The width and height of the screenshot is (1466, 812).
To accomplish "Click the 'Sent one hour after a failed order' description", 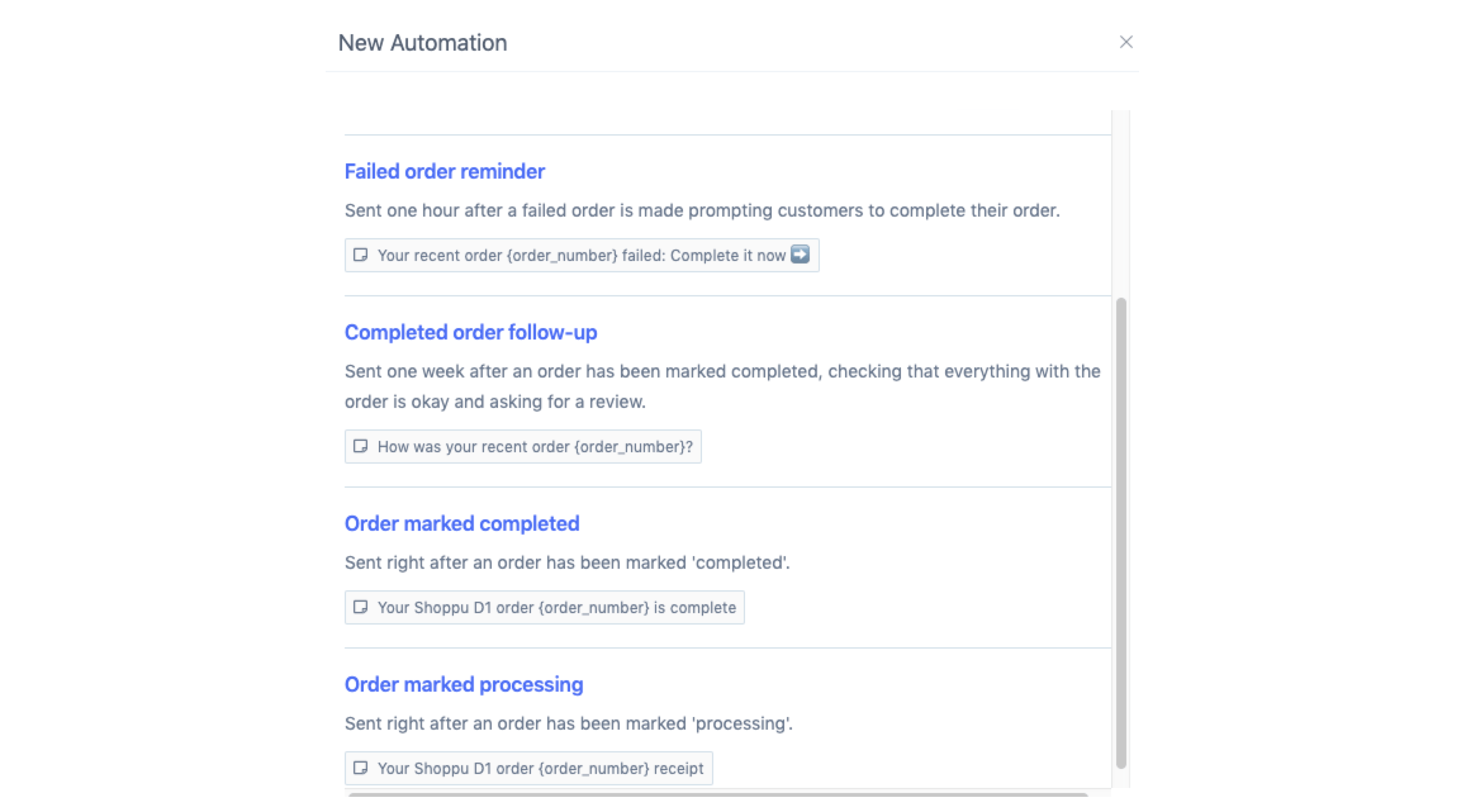I will [701, 211].
